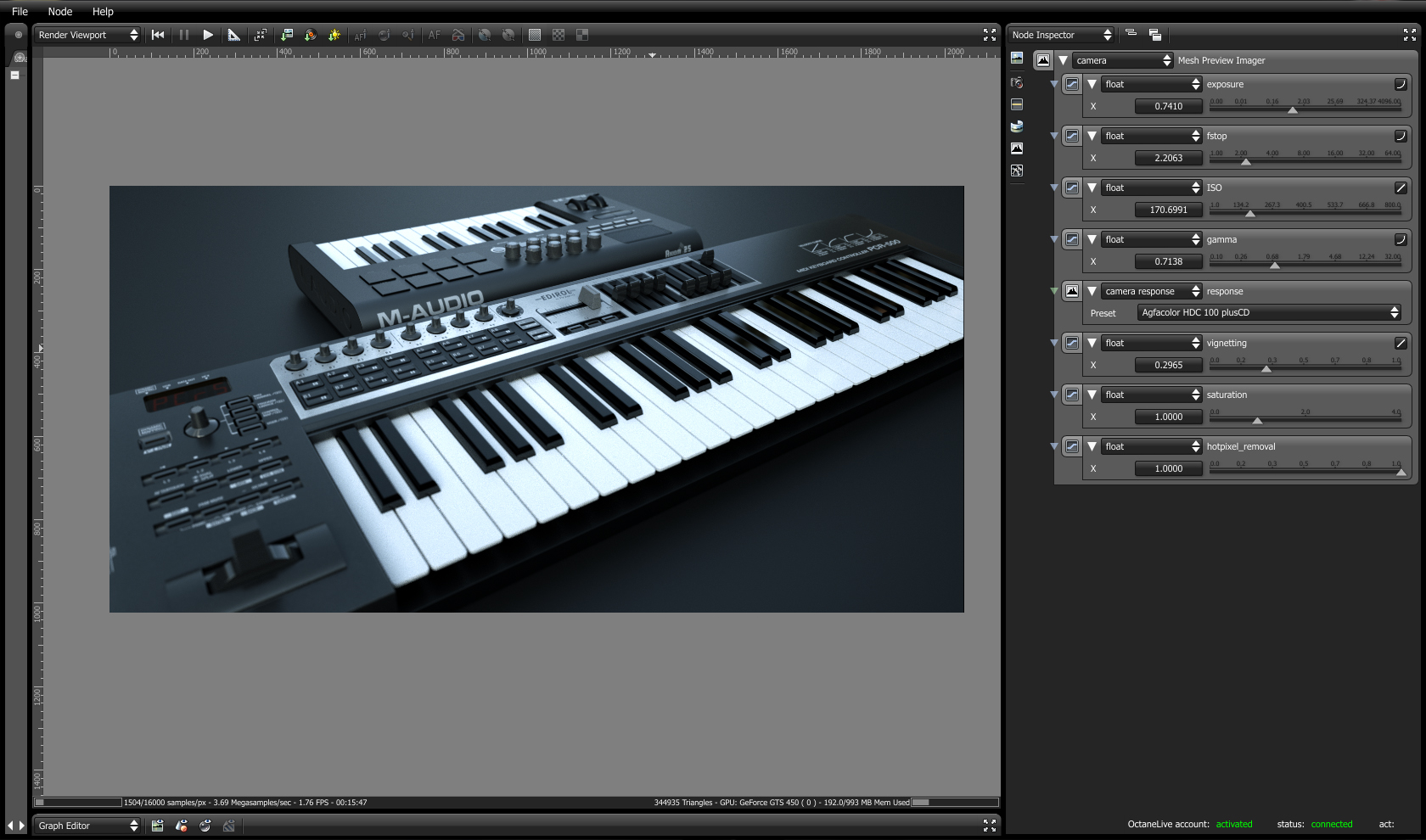
Task: Maximize the Graph Editor panel
Action: pyautogui.click(x=990, y=826)
